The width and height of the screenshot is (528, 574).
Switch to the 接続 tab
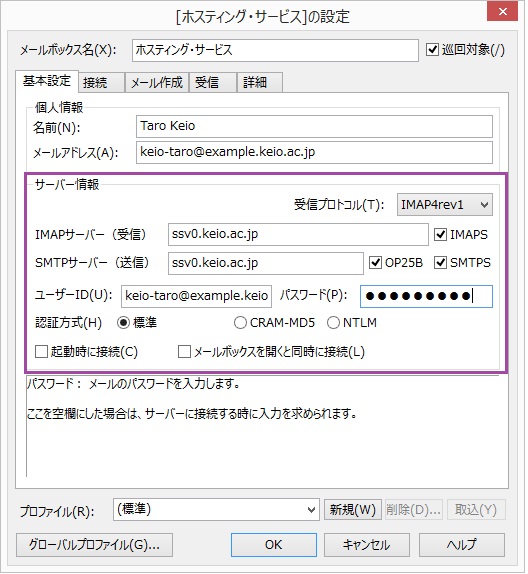[x=102, y=83]
